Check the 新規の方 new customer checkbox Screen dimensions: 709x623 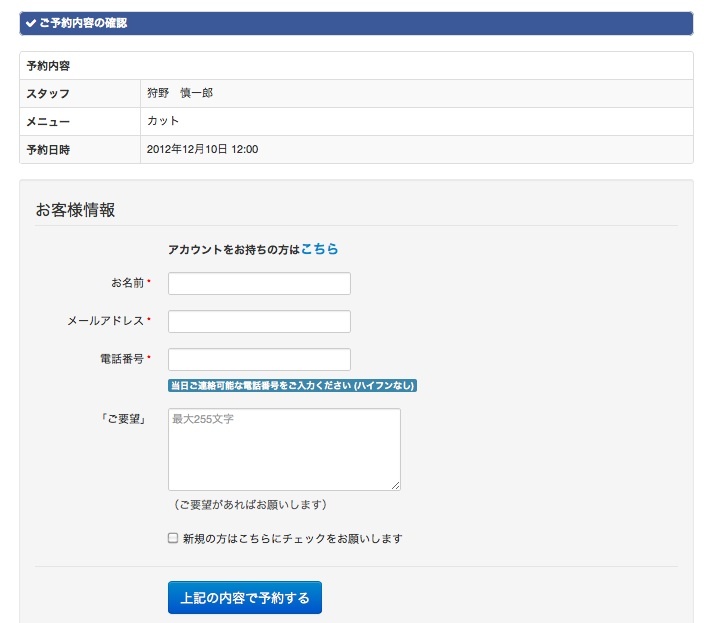173,538
